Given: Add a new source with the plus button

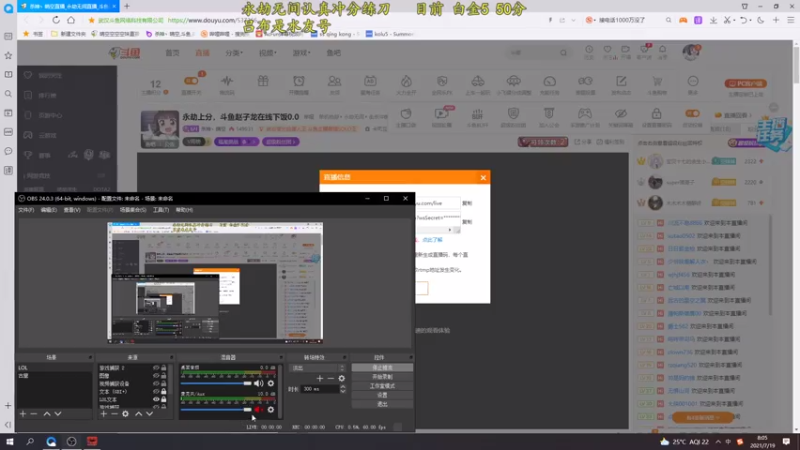Looking at the screenshot, I should 104,414.
